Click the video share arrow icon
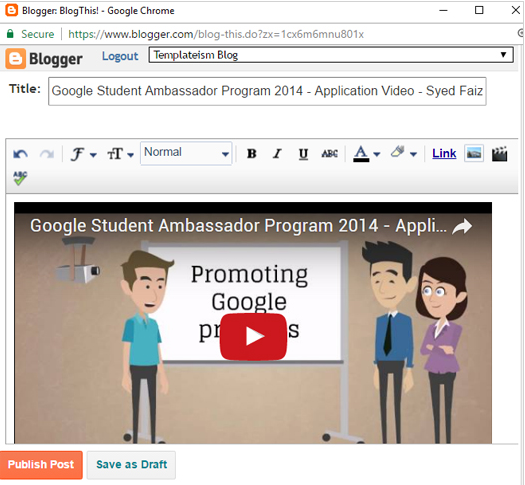Viewport: 525px width, 485px height. (x=462, y=227)
